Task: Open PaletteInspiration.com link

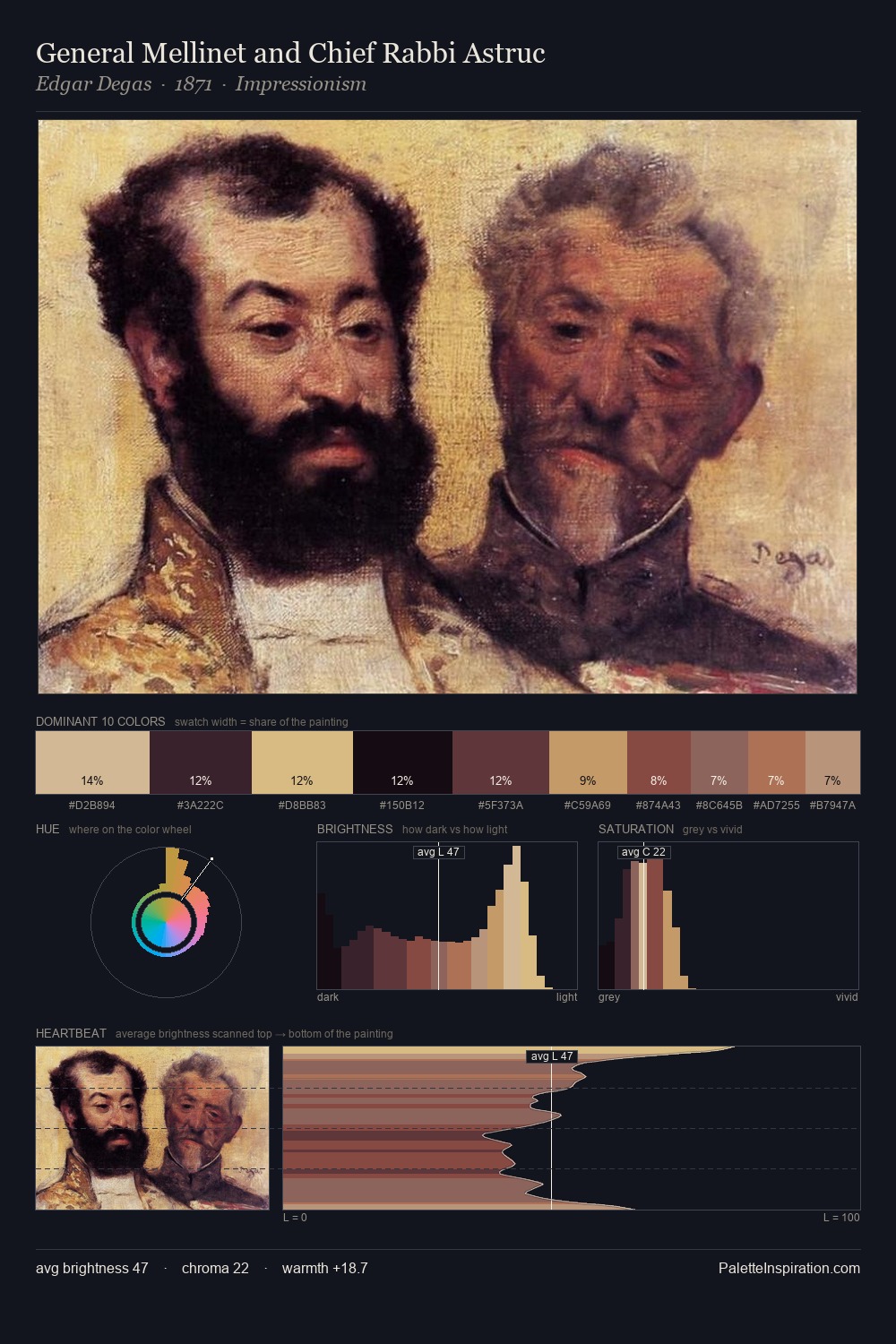Action: pos(789,1268)
